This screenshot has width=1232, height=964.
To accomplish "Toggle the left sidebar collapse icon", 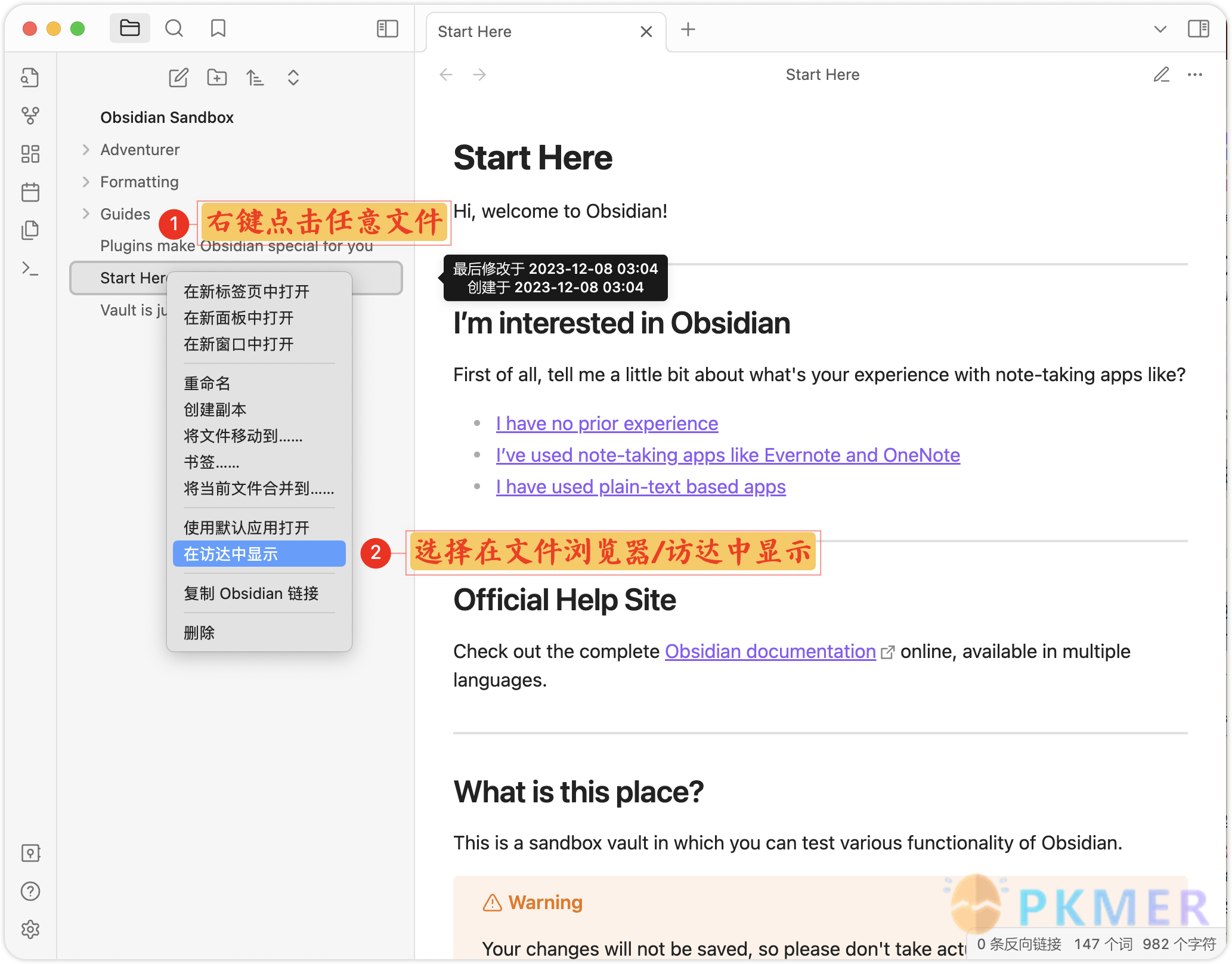I will [x=388, y=29].
